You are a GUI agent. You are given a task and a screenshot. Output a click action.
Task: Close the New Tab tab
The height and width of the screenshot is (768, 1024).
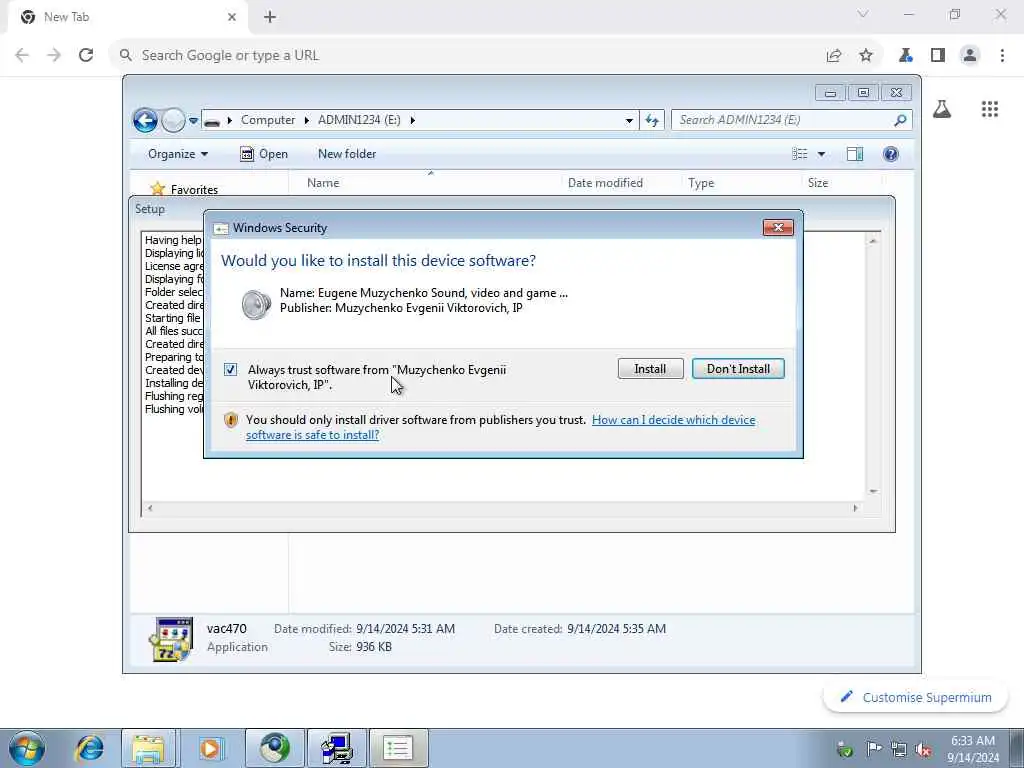point(232,17)
